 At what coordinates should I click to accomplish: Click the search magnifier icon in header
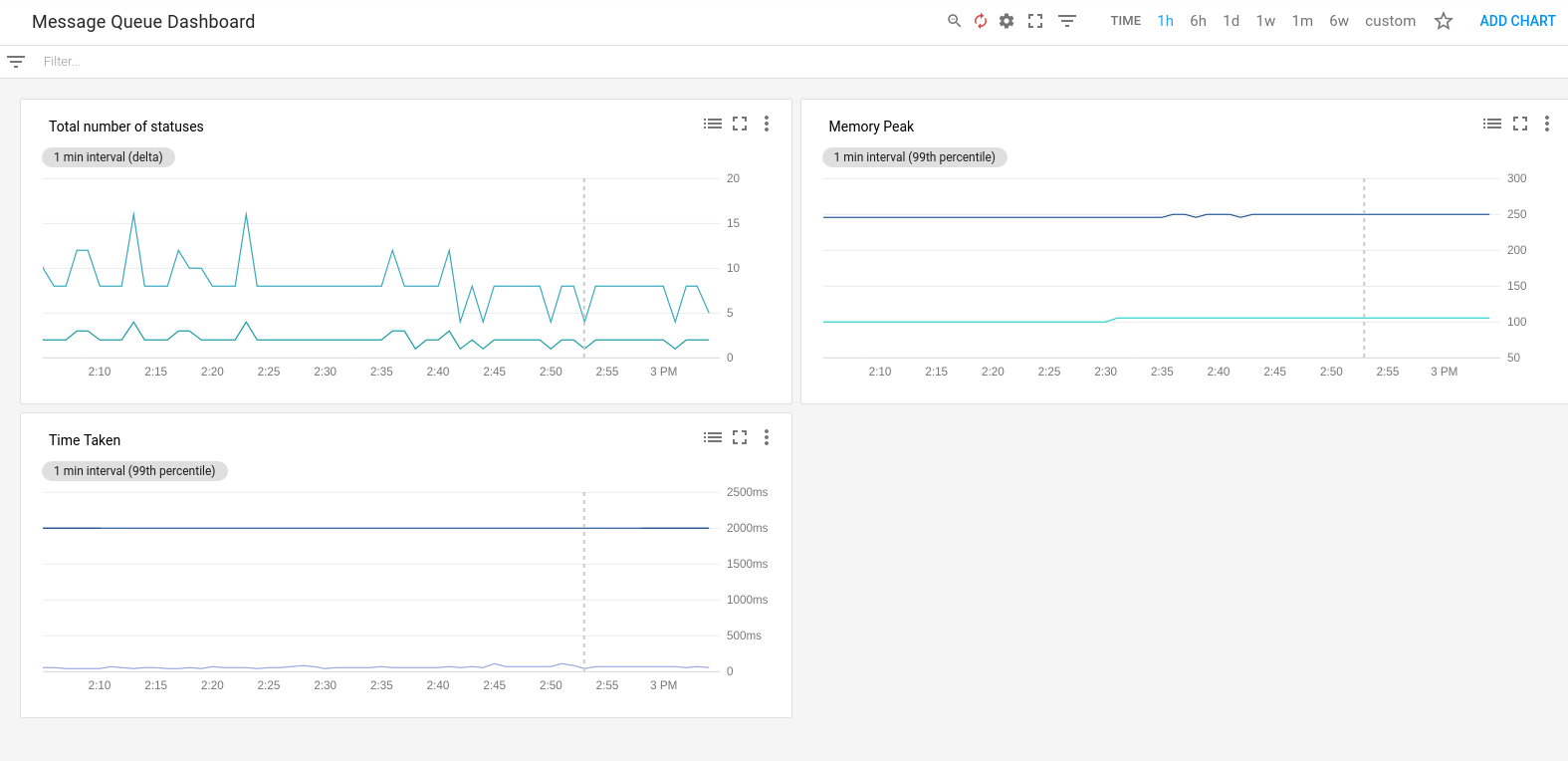954,21
